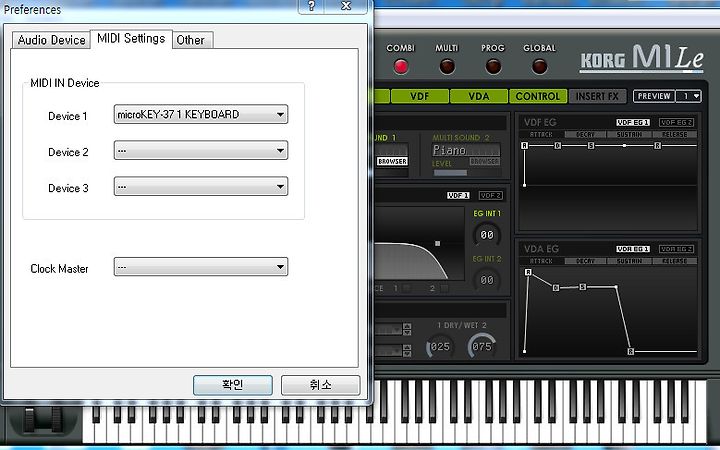Activate the COMBI mode LED button
Screen dimensions: 720x450
[401, 67]
